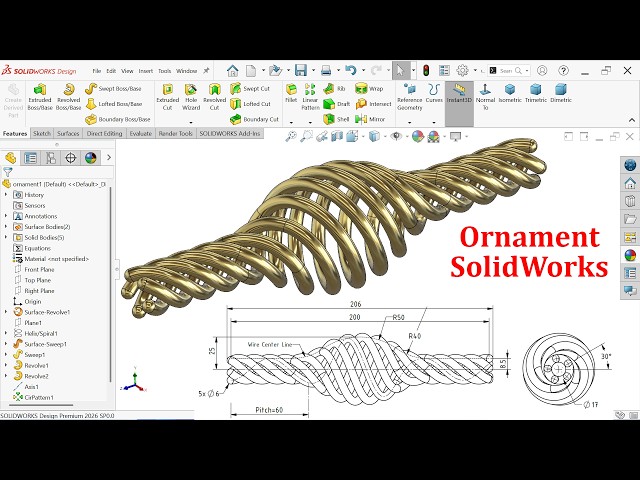Click the Swept Boss/Base tool

point(113,89)
